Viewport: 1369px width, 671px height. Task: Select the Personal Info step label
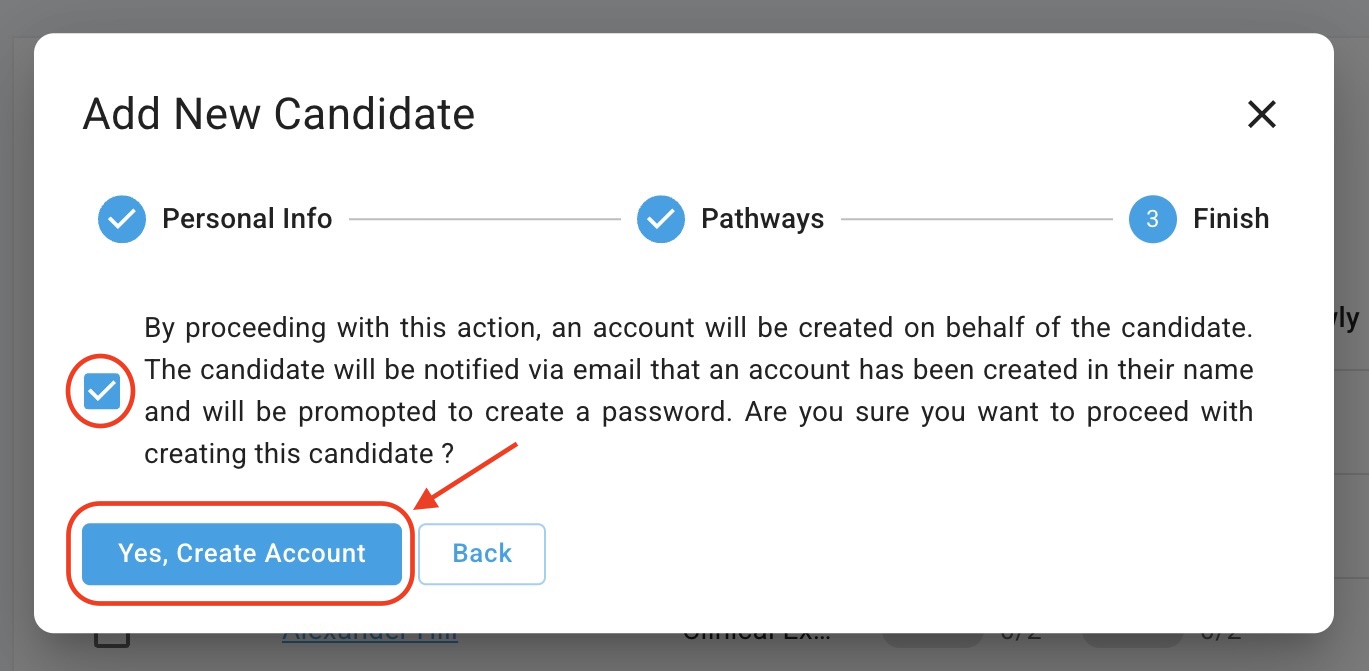(x=247, y=219)
